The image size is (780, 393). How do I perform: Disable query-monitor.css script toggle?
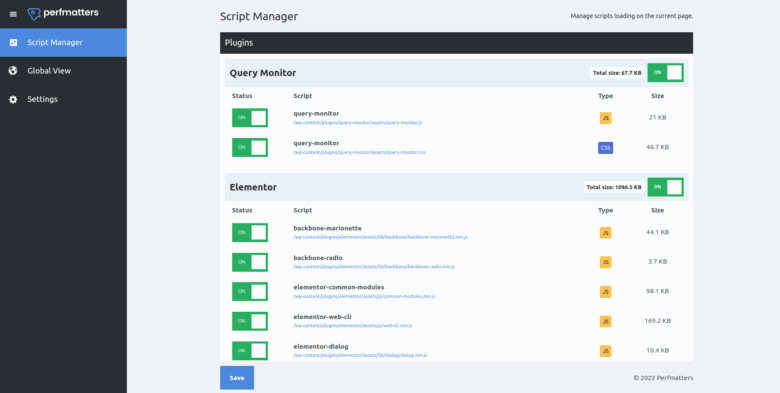(250, 147)
